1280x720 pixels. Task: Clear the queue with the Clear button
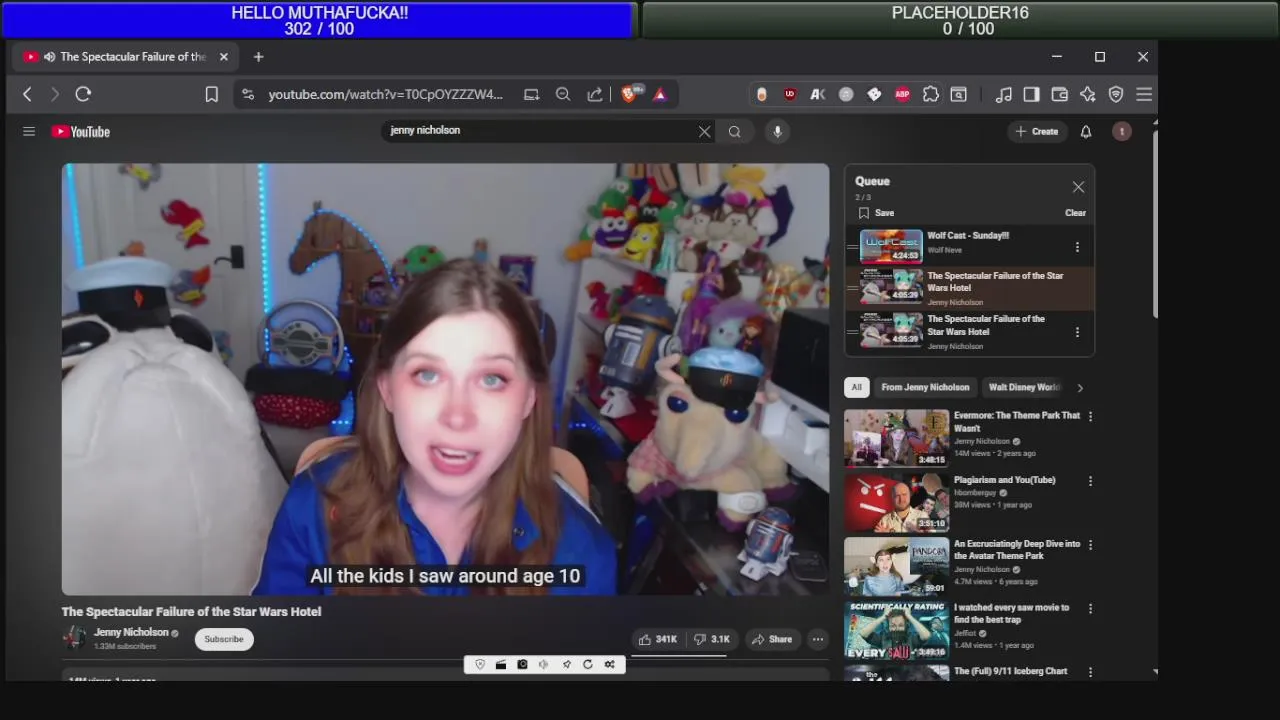pos(1075,213)
